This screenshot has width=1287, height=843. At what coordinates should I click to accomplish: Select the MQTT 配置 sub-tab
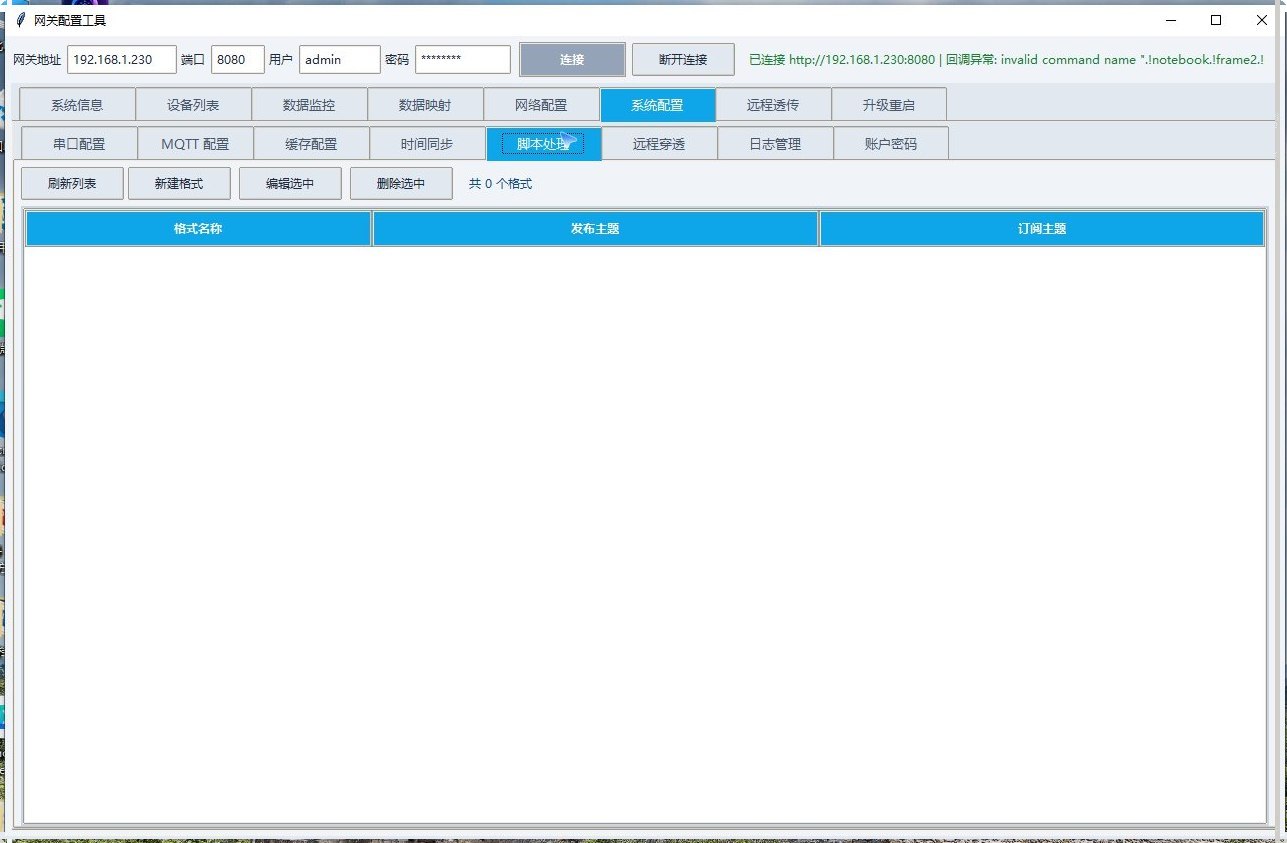tap(195, 143)
